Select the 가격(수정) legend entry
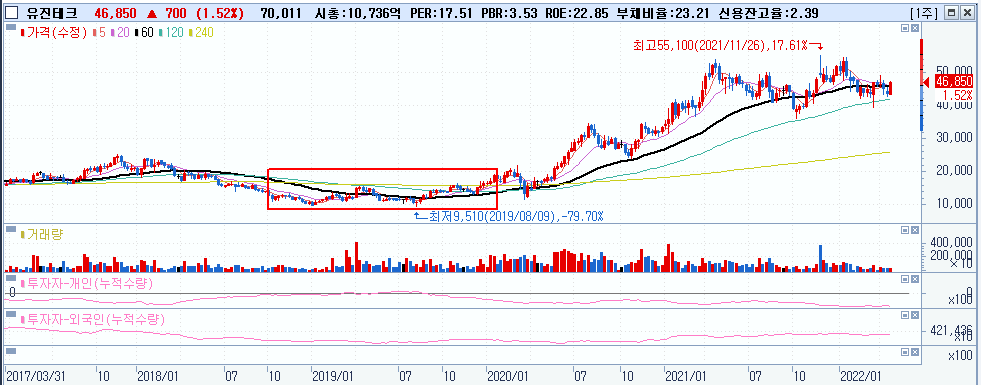The height and width of the screenshot is (385, 981). [x=55, y=33]
